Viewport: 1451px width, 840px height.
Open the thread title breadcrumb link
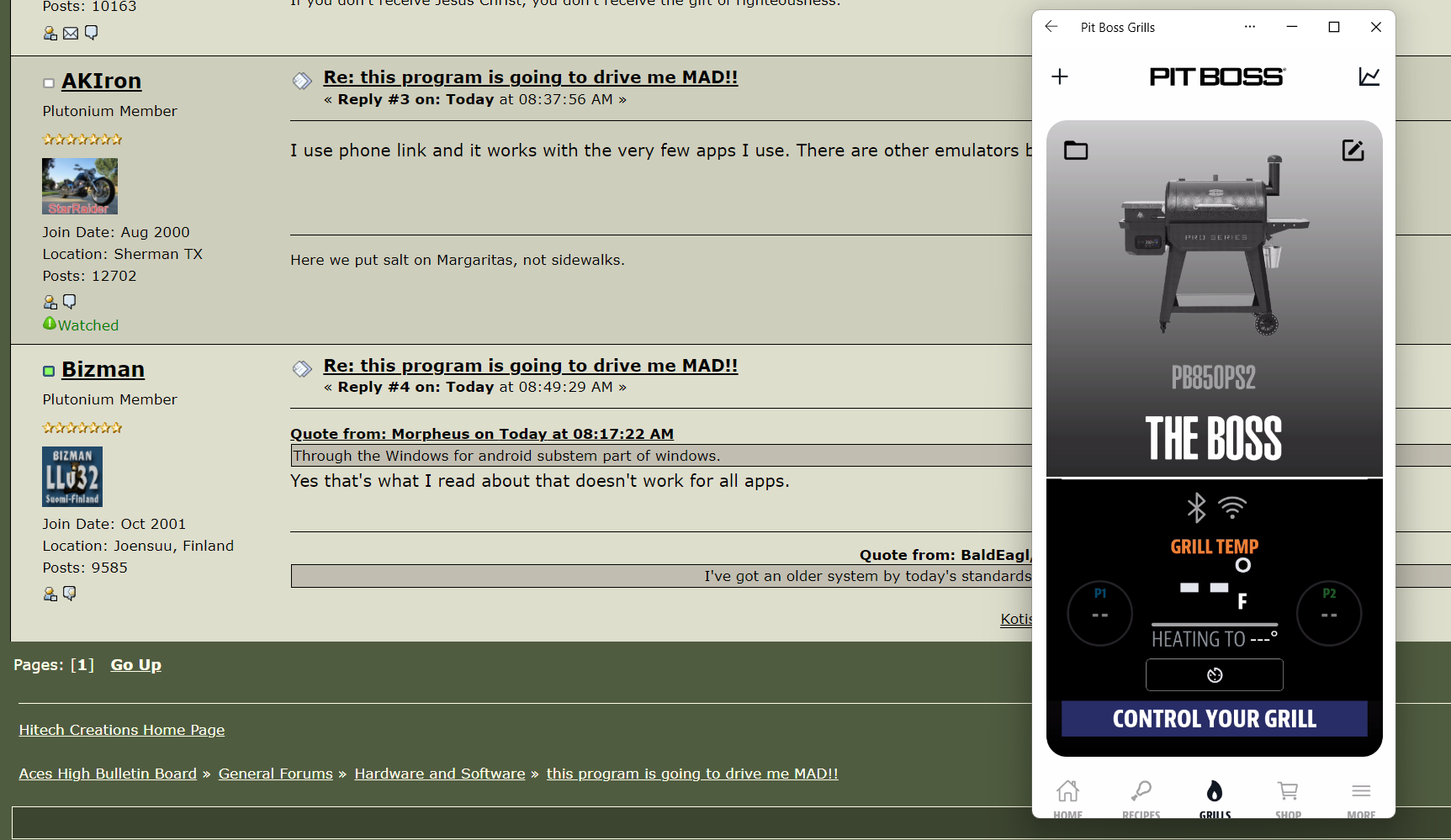coord(692,774)
